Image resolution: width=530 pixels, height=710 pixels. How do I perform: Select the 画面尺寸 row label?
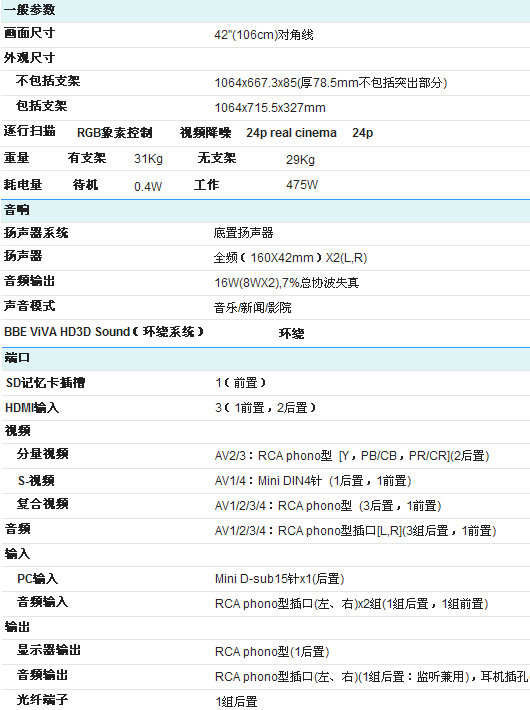click(29, 33)
